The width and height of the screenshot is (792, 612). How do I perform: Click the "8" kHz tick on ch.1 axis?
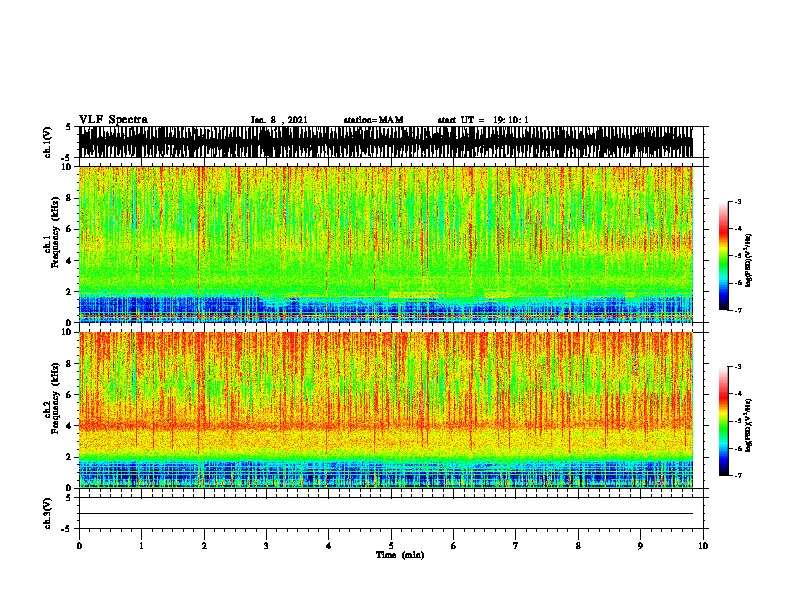(71, 198)
